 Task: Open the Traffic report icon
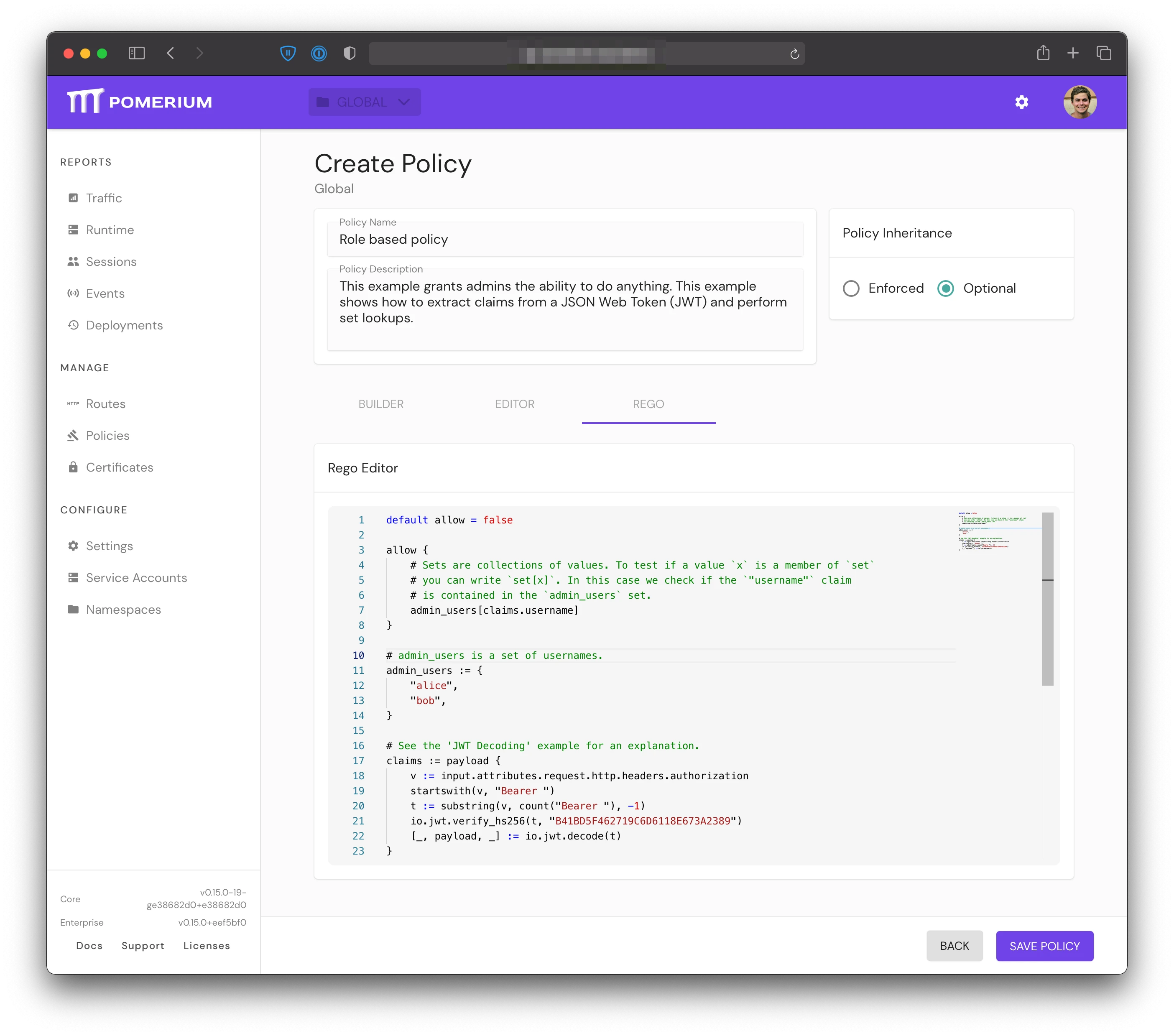(73, 198)
